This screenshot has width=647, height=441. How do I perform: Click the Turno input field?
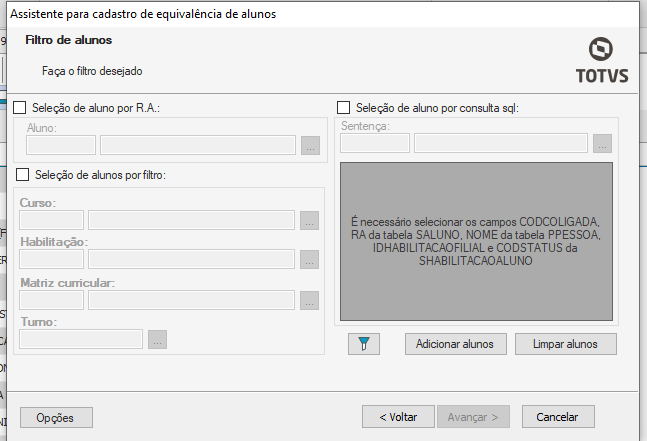click(81, 339)
